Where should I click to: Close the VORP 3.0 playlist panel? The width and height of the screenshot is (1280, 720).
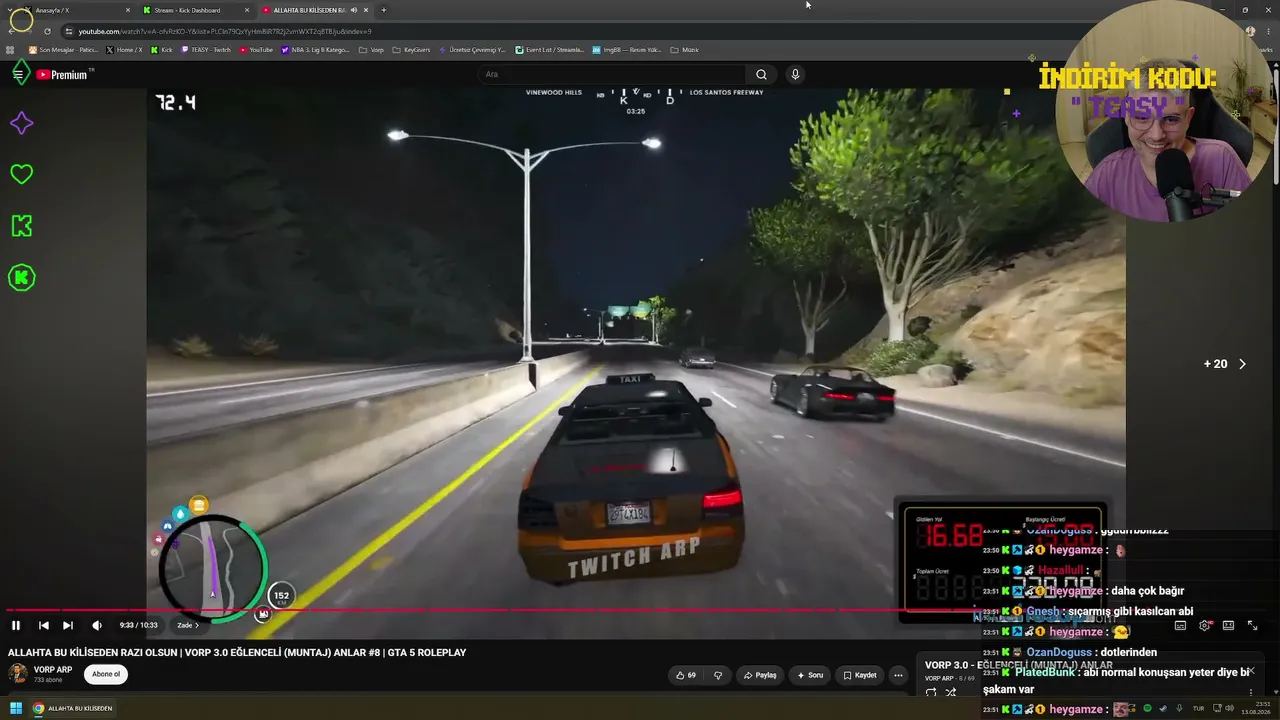1250,670
